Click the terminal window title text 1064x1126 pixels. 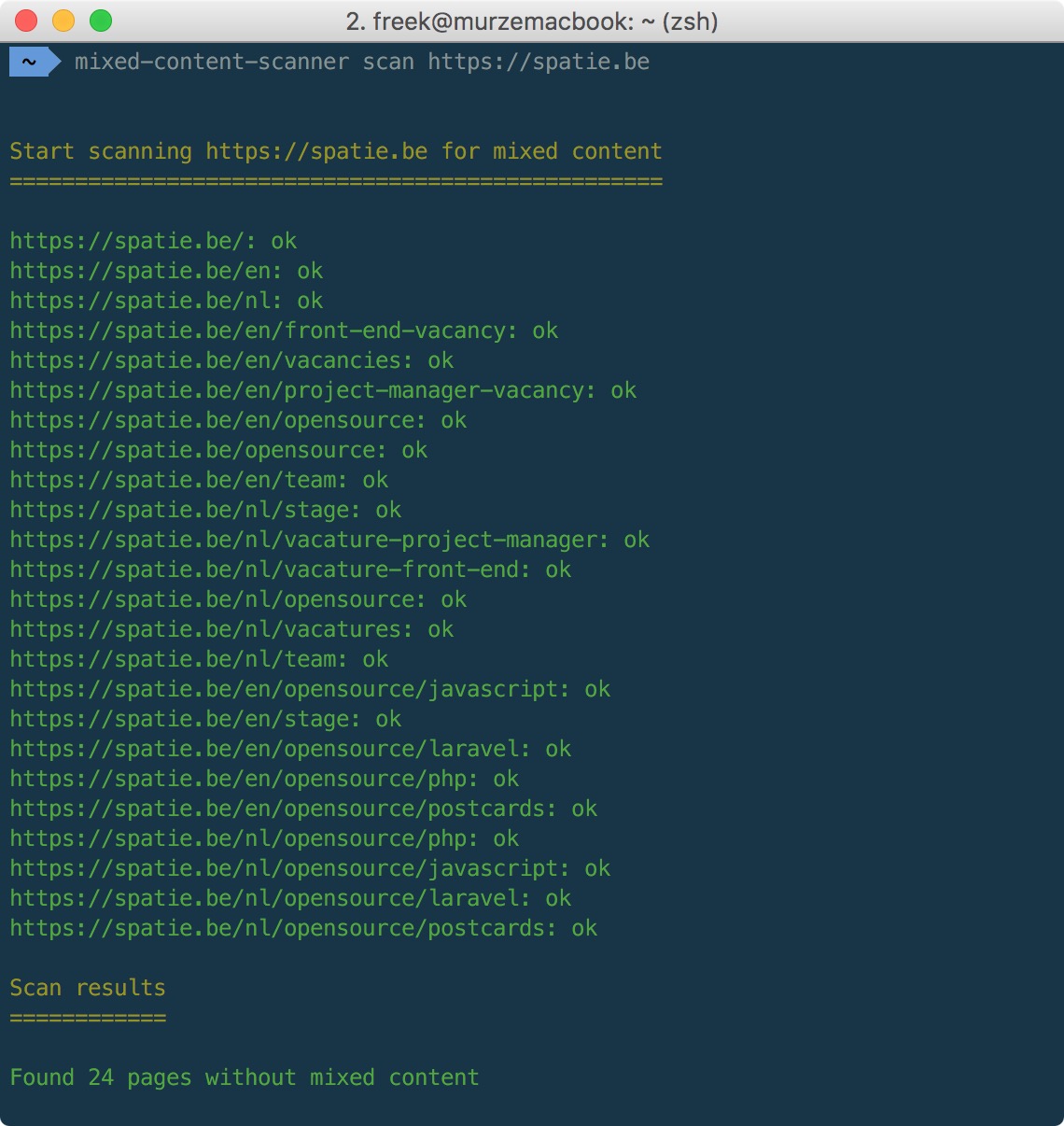(532, 21)
